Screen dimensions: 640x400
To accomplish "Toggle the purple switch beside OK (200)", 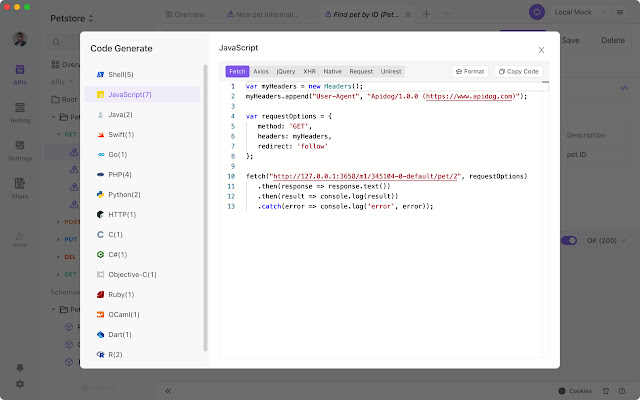I will (x=569, y=240).
